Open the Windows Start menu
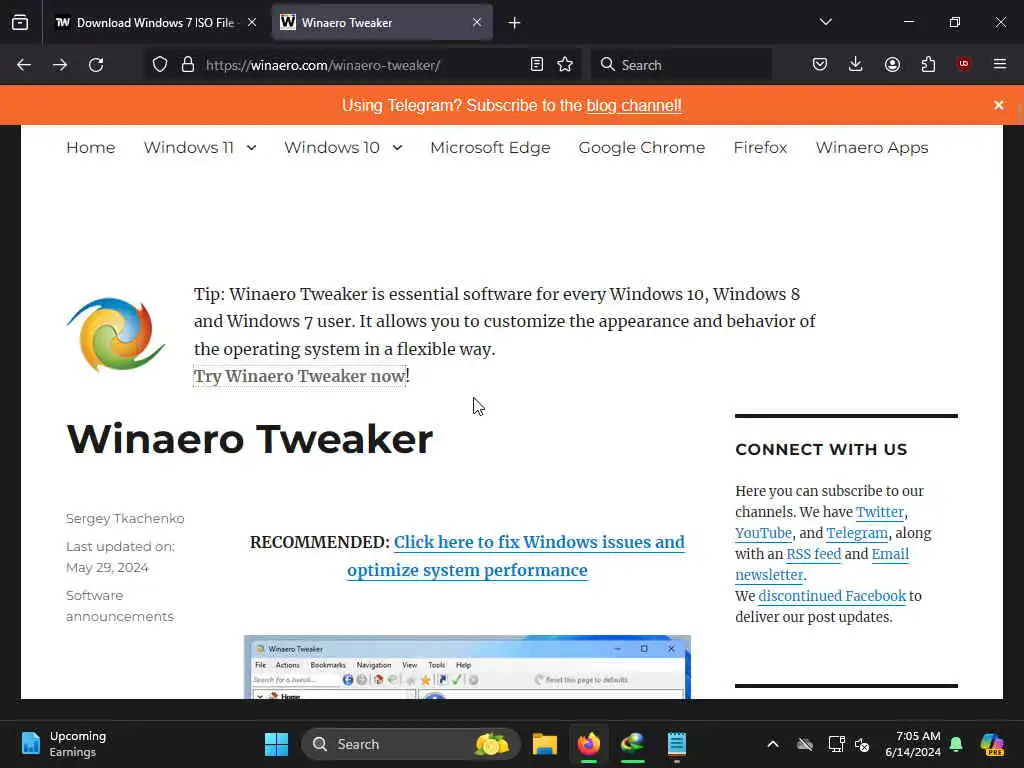Image resolution: width=1024 pixels, height=768 pixels. pyautogui.click(x=276, y=744)
